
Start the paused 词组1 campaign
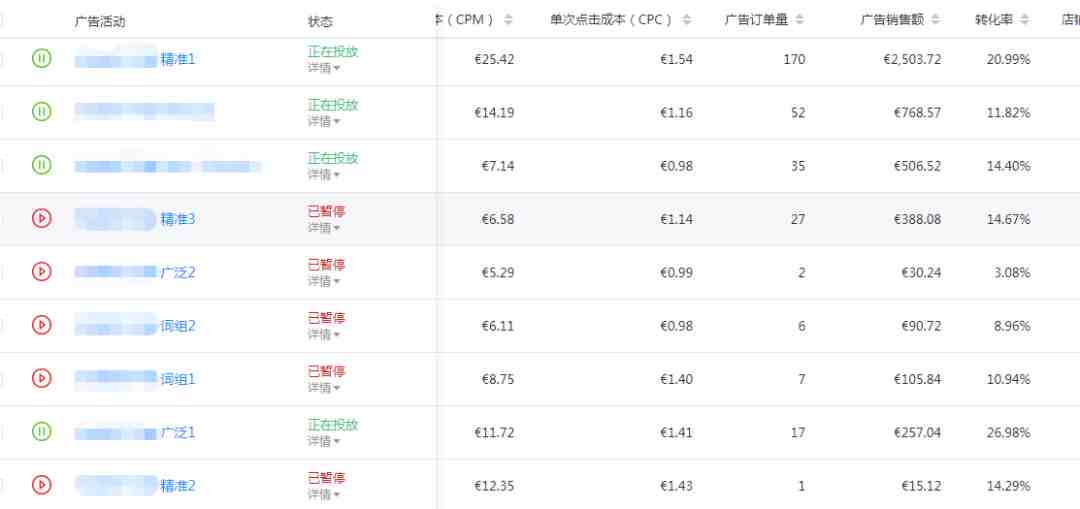41,378
